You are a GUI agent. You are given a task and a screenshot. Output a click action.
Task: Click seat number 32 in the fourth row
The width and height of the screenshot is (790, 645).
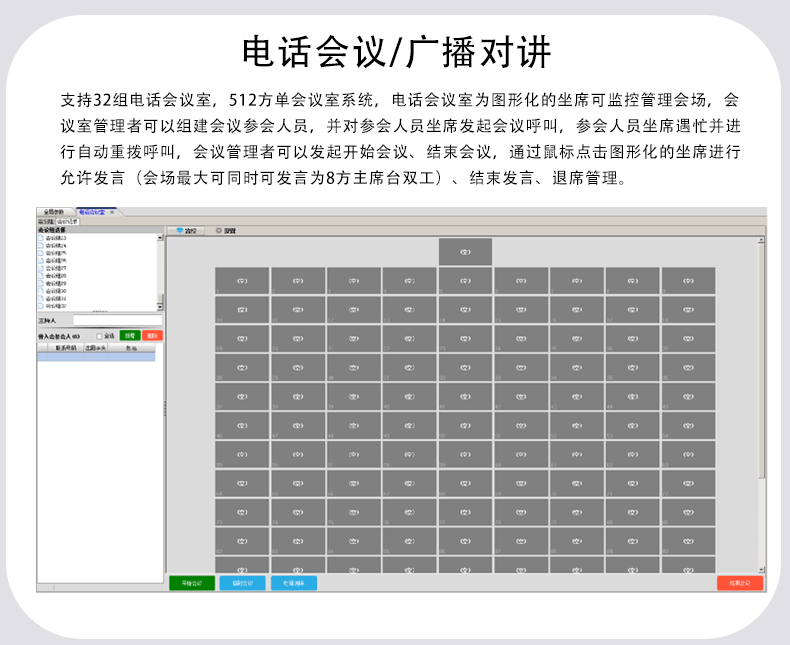tap(466, 368)
